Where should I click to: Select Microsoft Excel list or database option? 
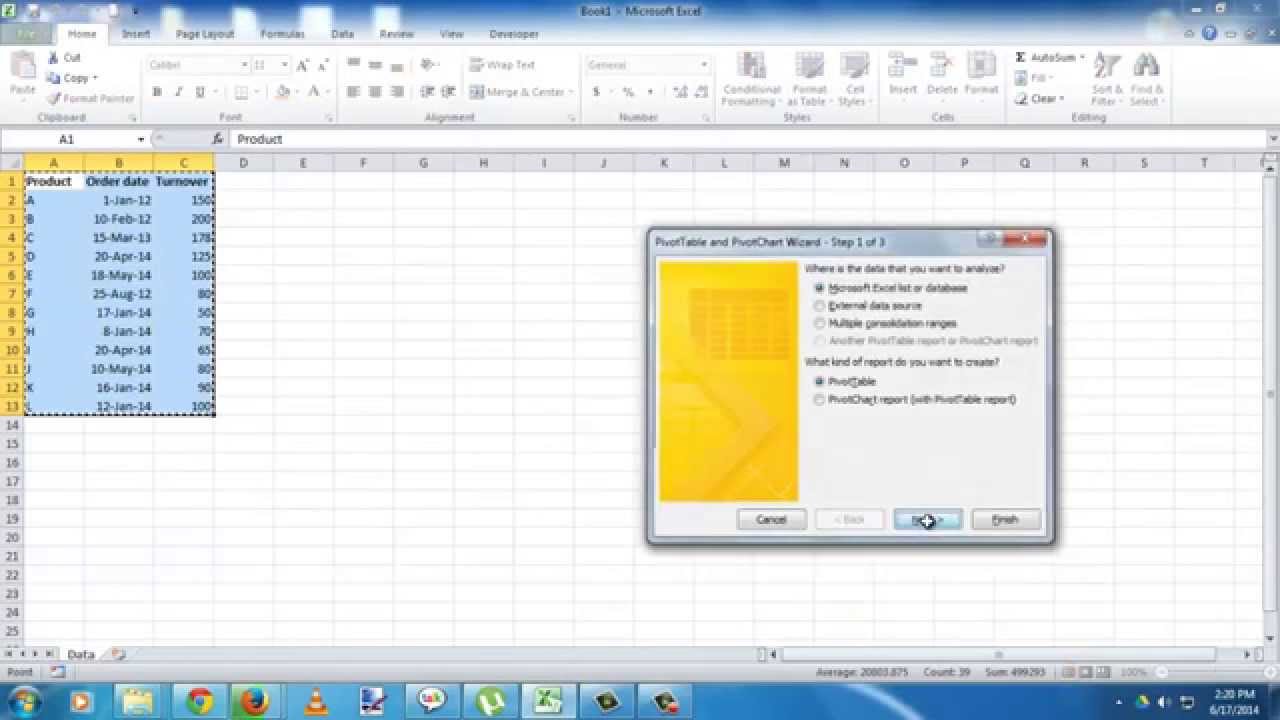click(x=891, y=288)
